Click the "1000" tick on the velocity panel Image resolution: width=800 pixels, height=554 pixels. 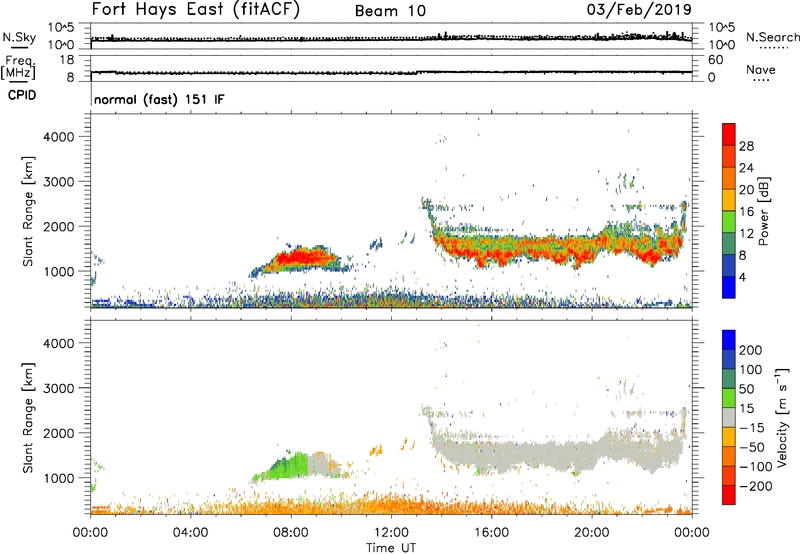58,478
